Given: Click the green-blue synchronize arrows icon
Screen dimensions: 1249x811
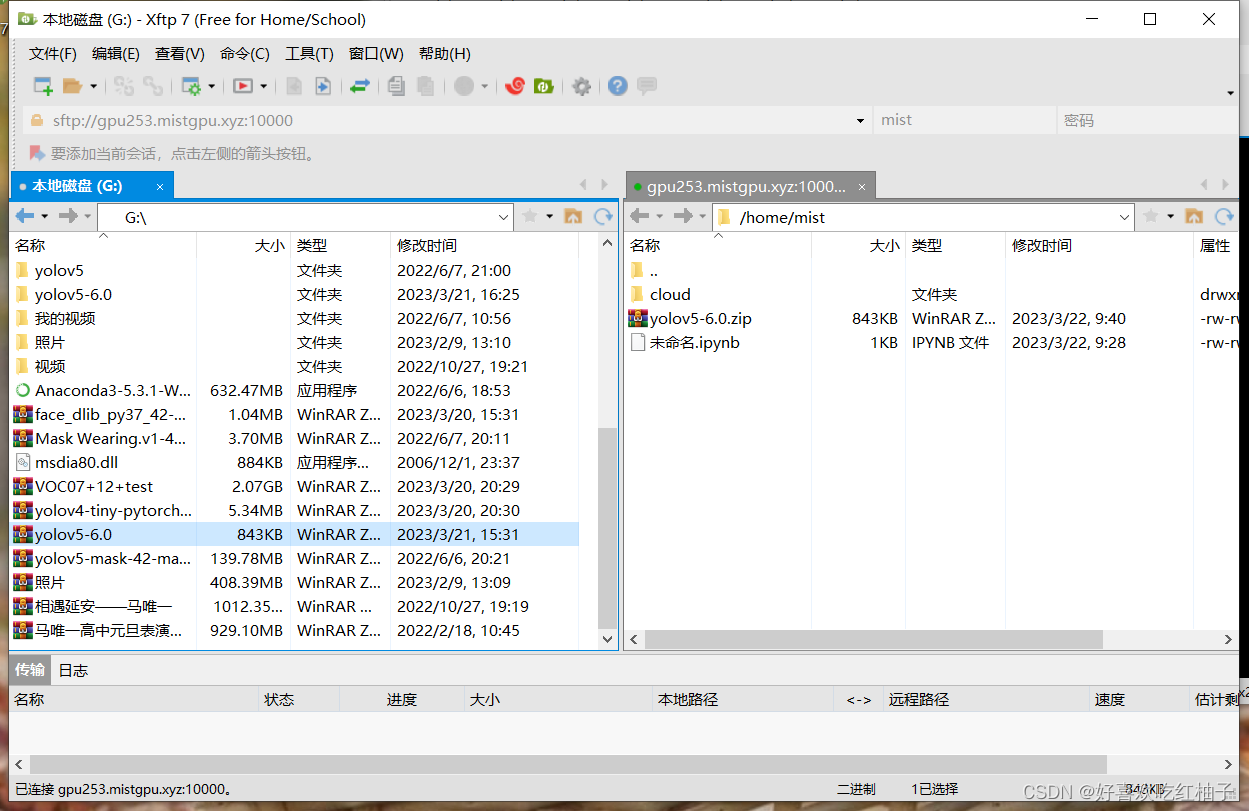Looking at the screenshot, I should tap(360, 86).
